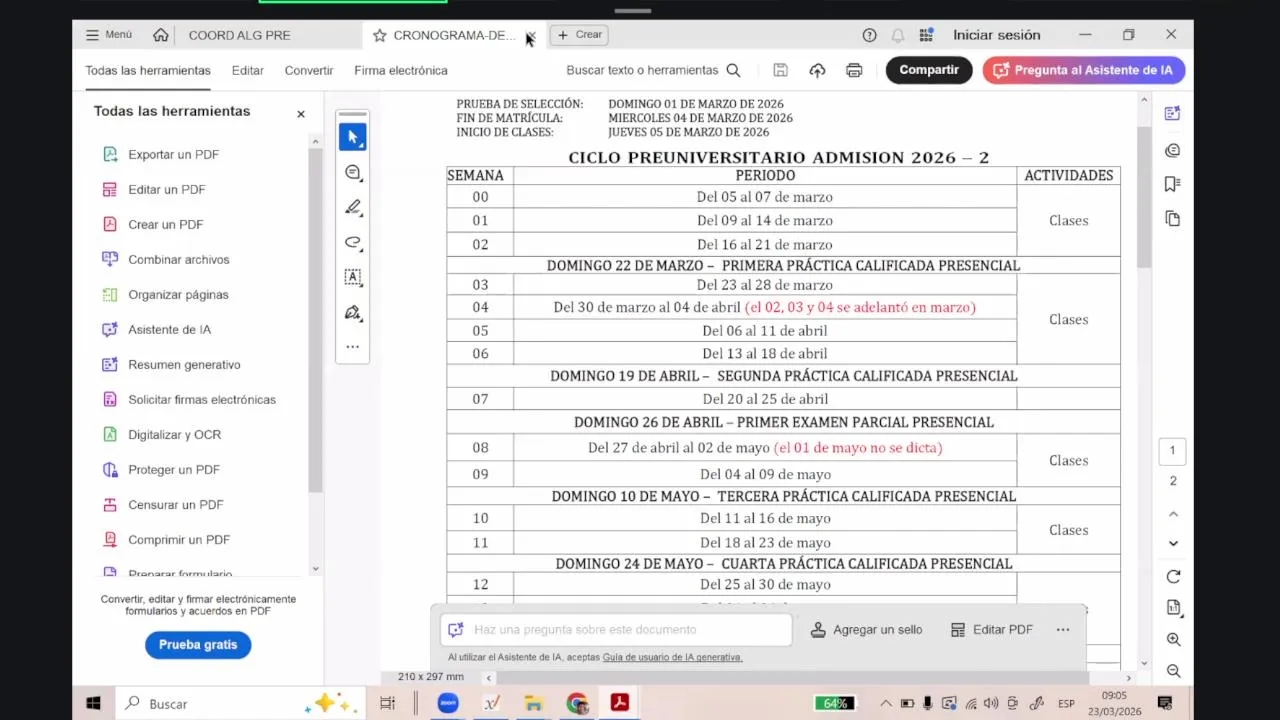Close the Todas las herramientas panel
Screen dimensions: 1280x720
coord(300,114)
